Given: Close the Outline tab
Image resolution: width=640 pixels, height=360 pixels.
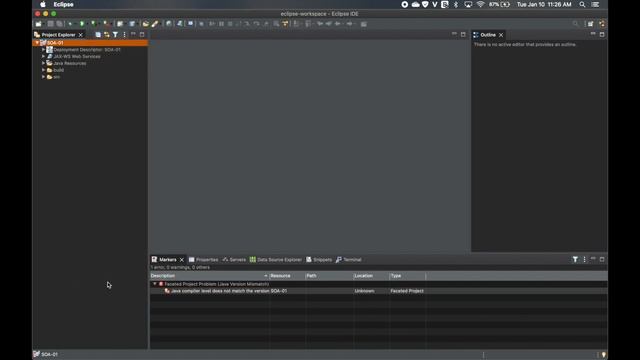Looking at the screenshot, I should (501, 35).
